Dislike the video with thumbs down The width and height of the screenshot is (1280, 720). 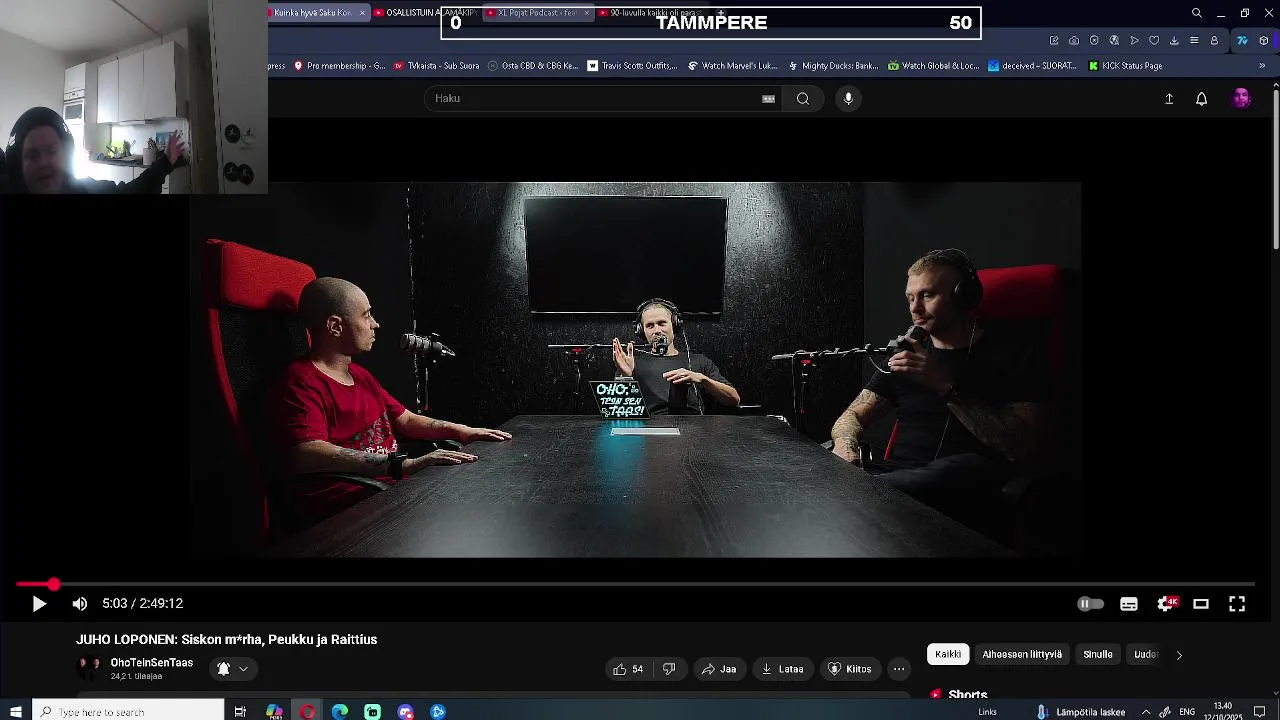tap(669, 669)
